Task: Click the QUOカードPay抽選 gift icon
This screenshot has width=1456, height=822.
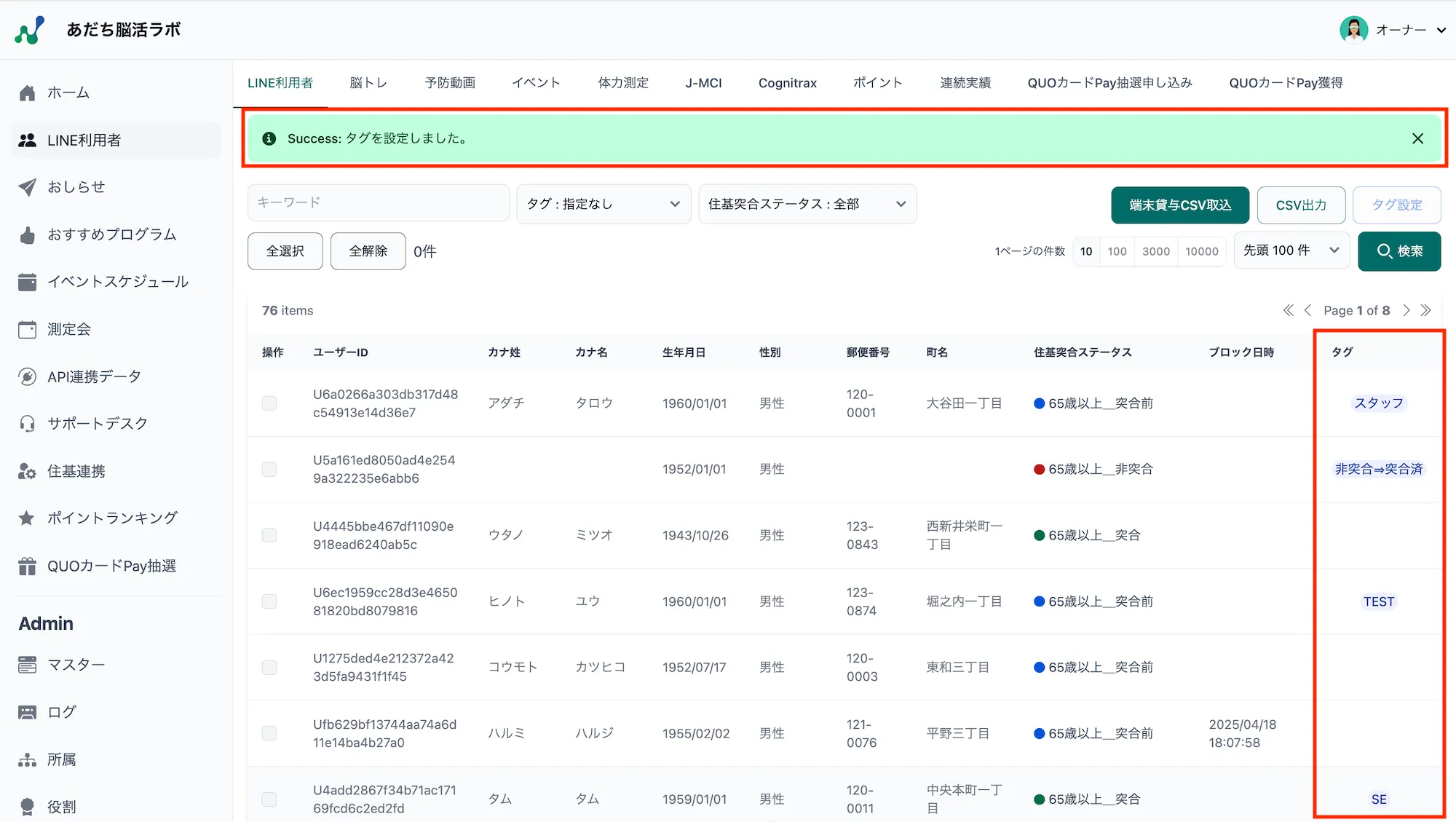Action: click(x=27, y=566)
